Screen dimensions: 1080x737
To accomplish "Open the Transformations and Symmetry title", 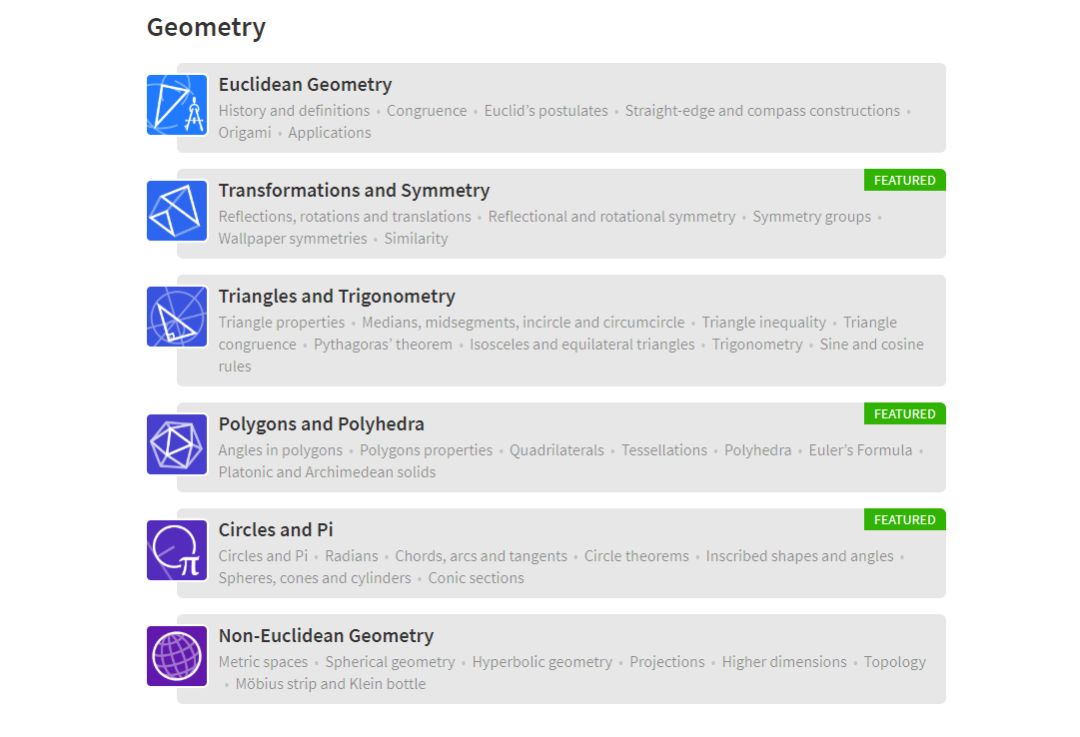I will [x=354, y=191].
